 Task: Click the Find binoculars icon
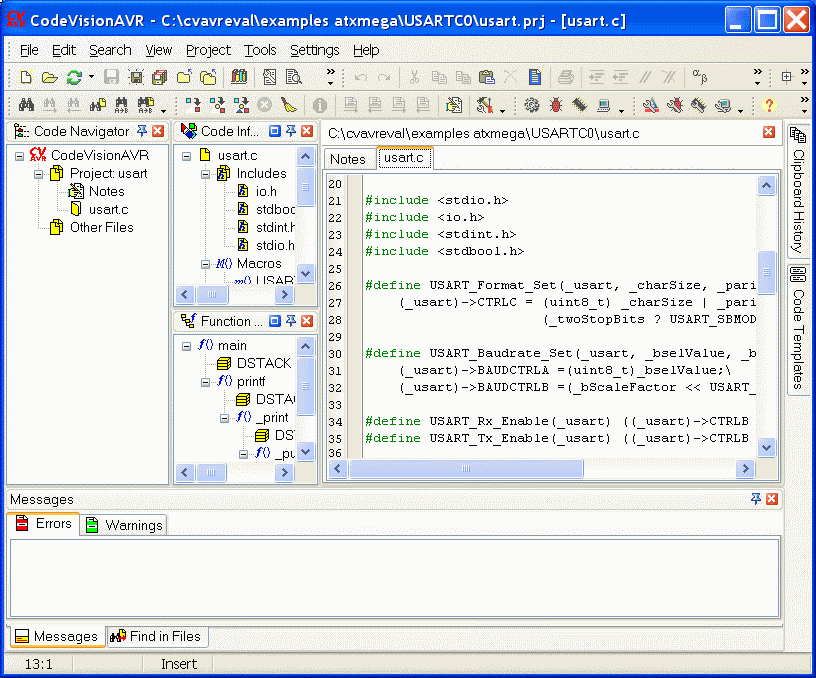[x=26, y=105]
